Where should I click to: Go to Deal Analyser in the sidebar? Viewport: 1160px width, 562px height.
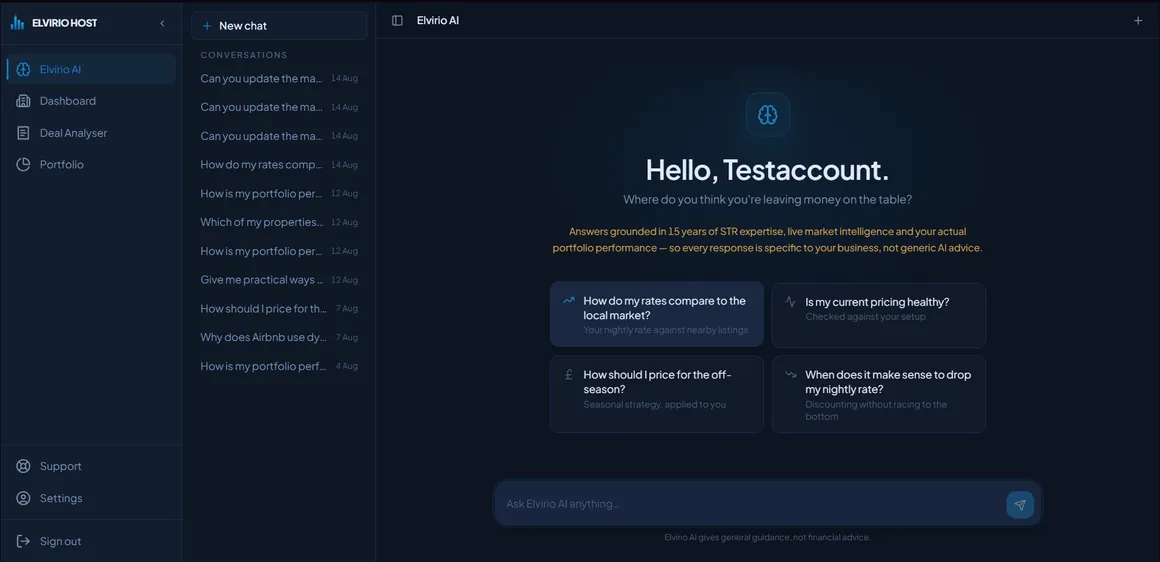pyautogui.click(x=91, y=133)
